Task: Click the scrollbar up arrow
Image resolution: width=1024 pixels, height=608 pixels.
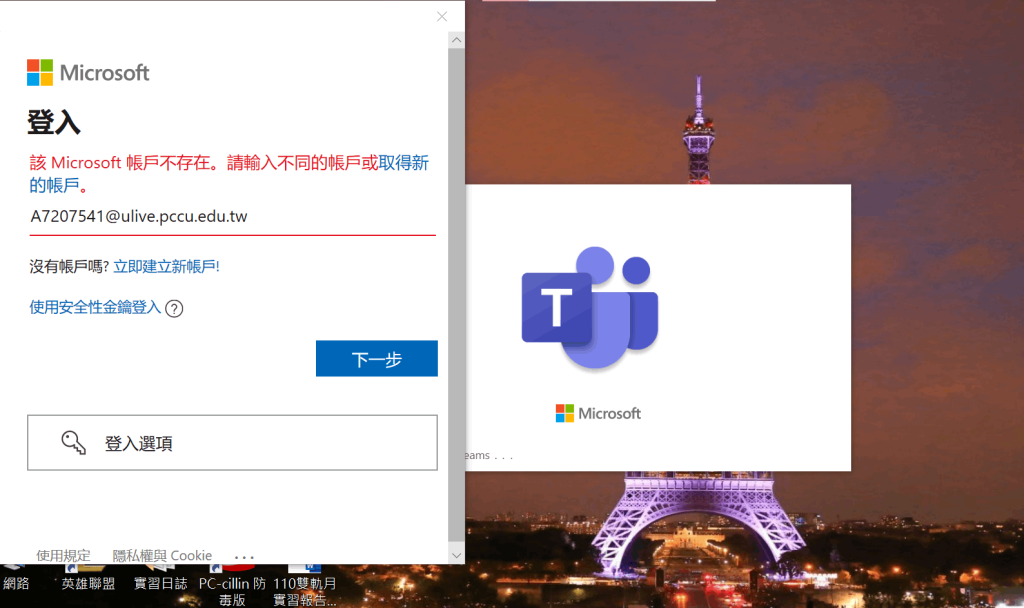Action: 456,39
